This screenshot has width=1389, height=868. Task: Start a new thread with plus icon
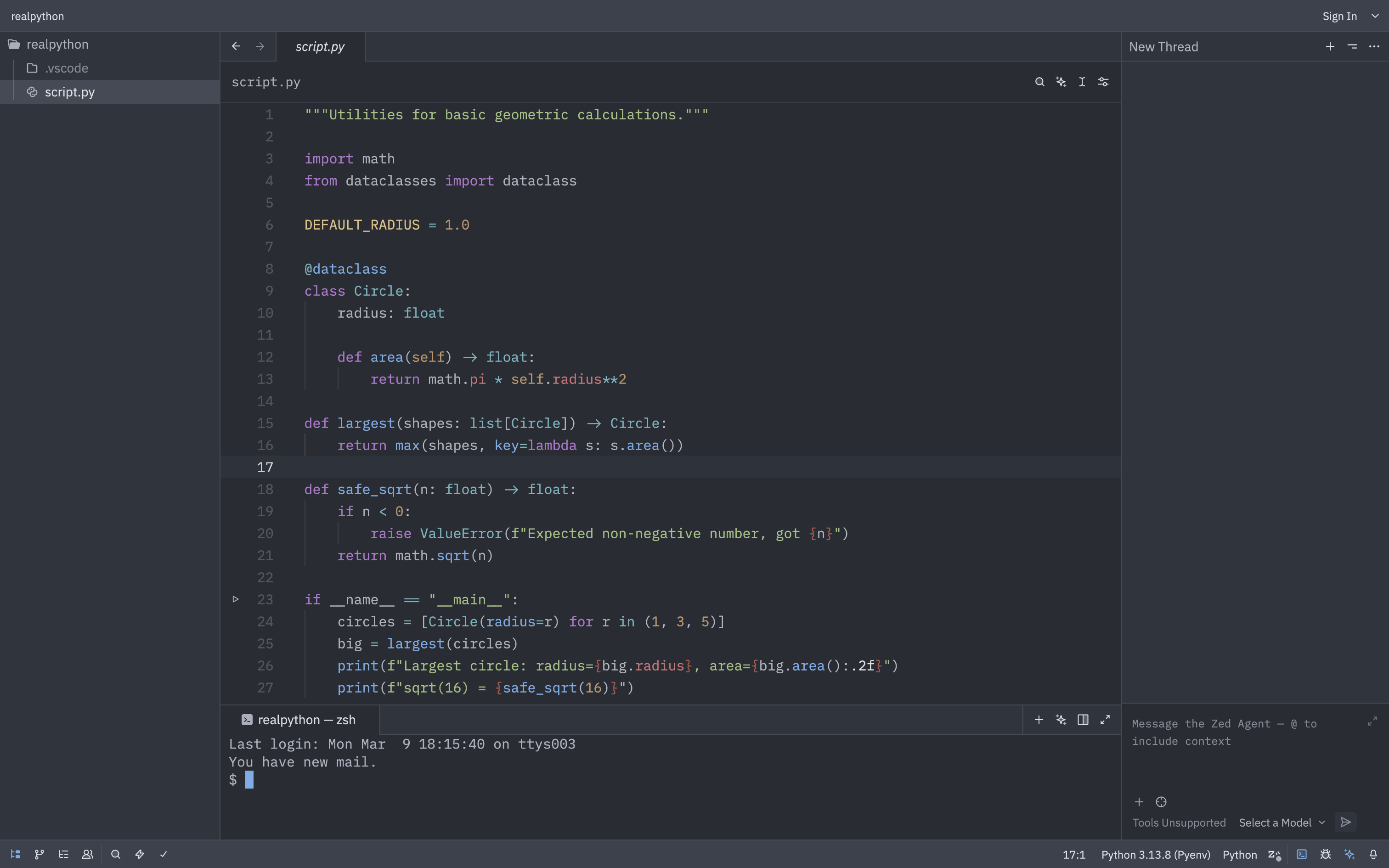(x=1330, y=46)
